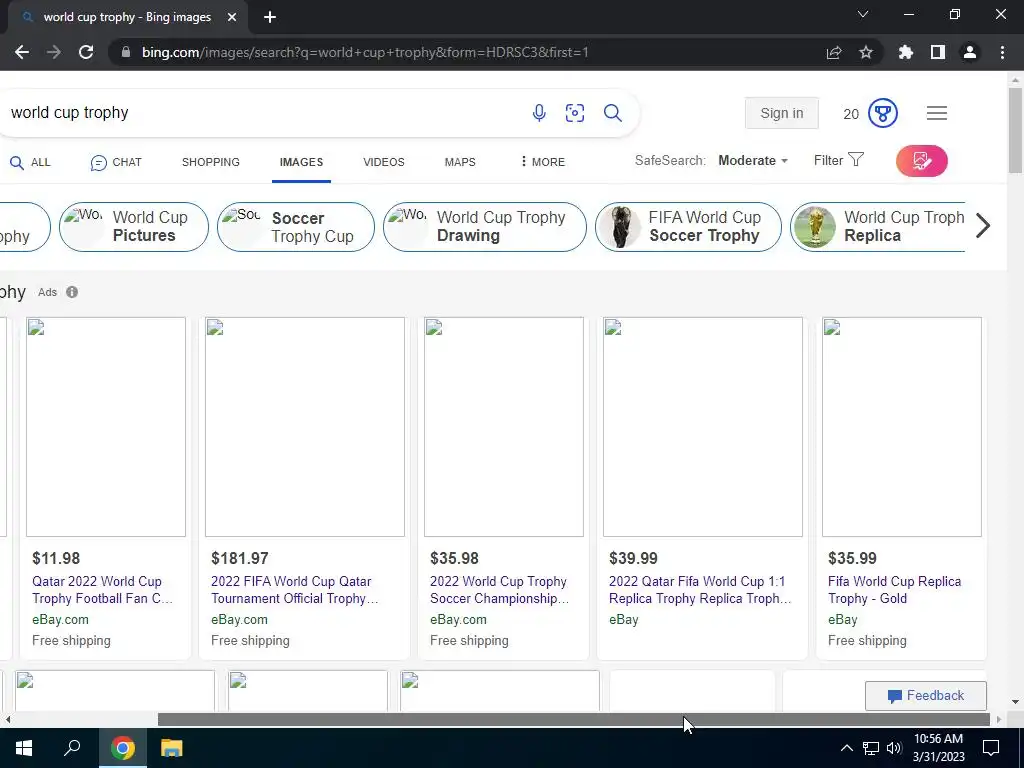Click the horizontal scrollbar left arrow
Screen dimensions: 1024x768
7,719
